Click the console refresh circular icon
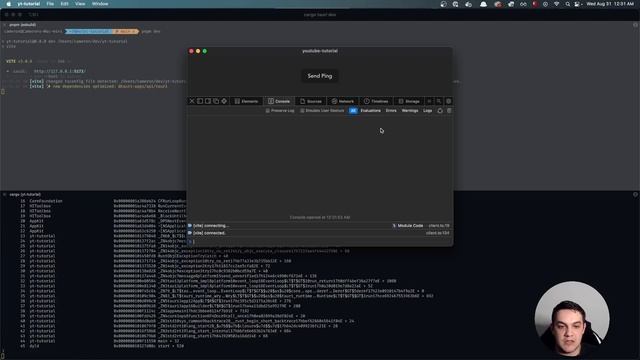Viewport: 640px width, 360px height. point(440,111)
